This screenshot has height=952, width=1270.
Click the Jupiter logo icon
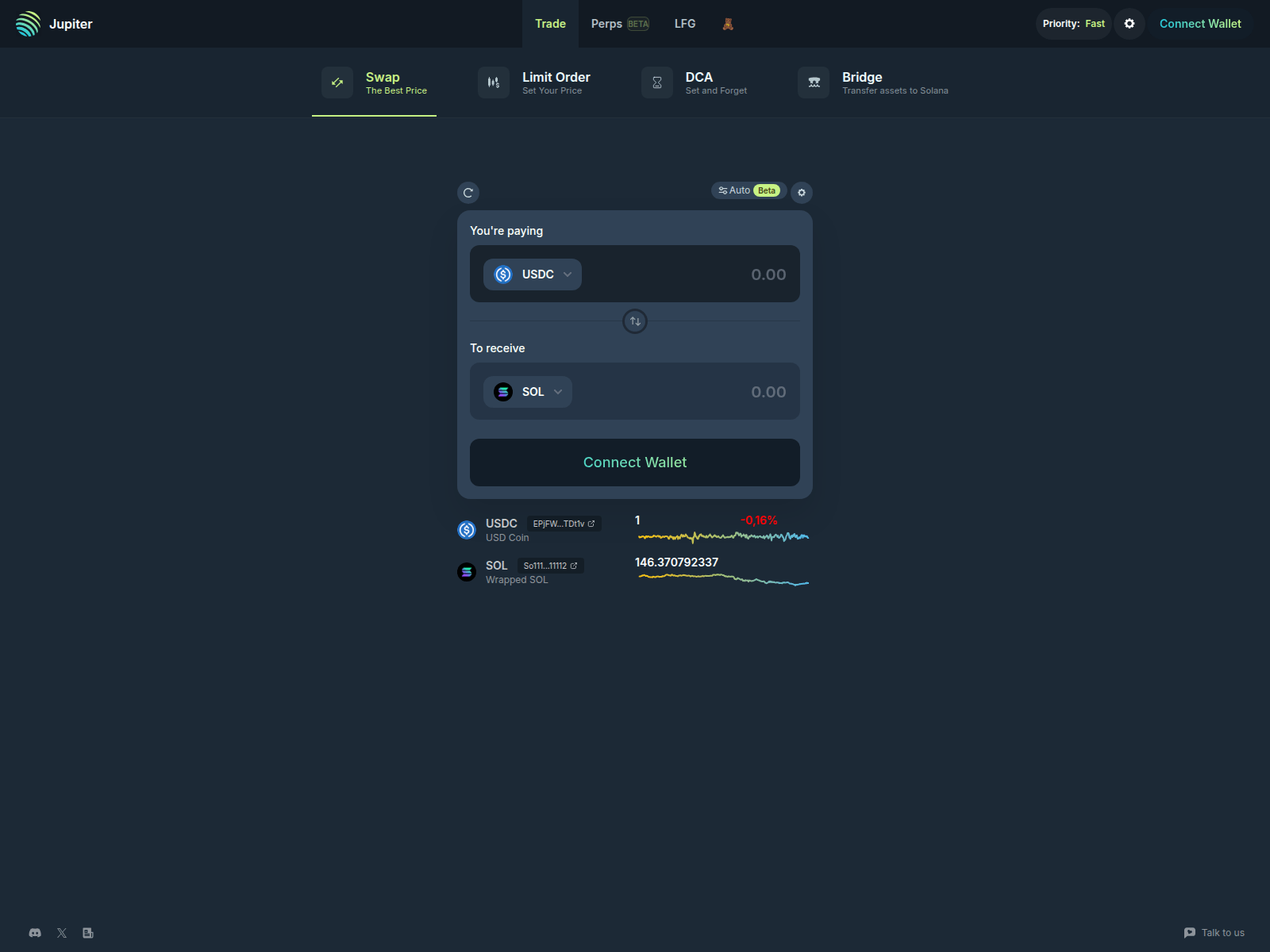pos(28,24)
